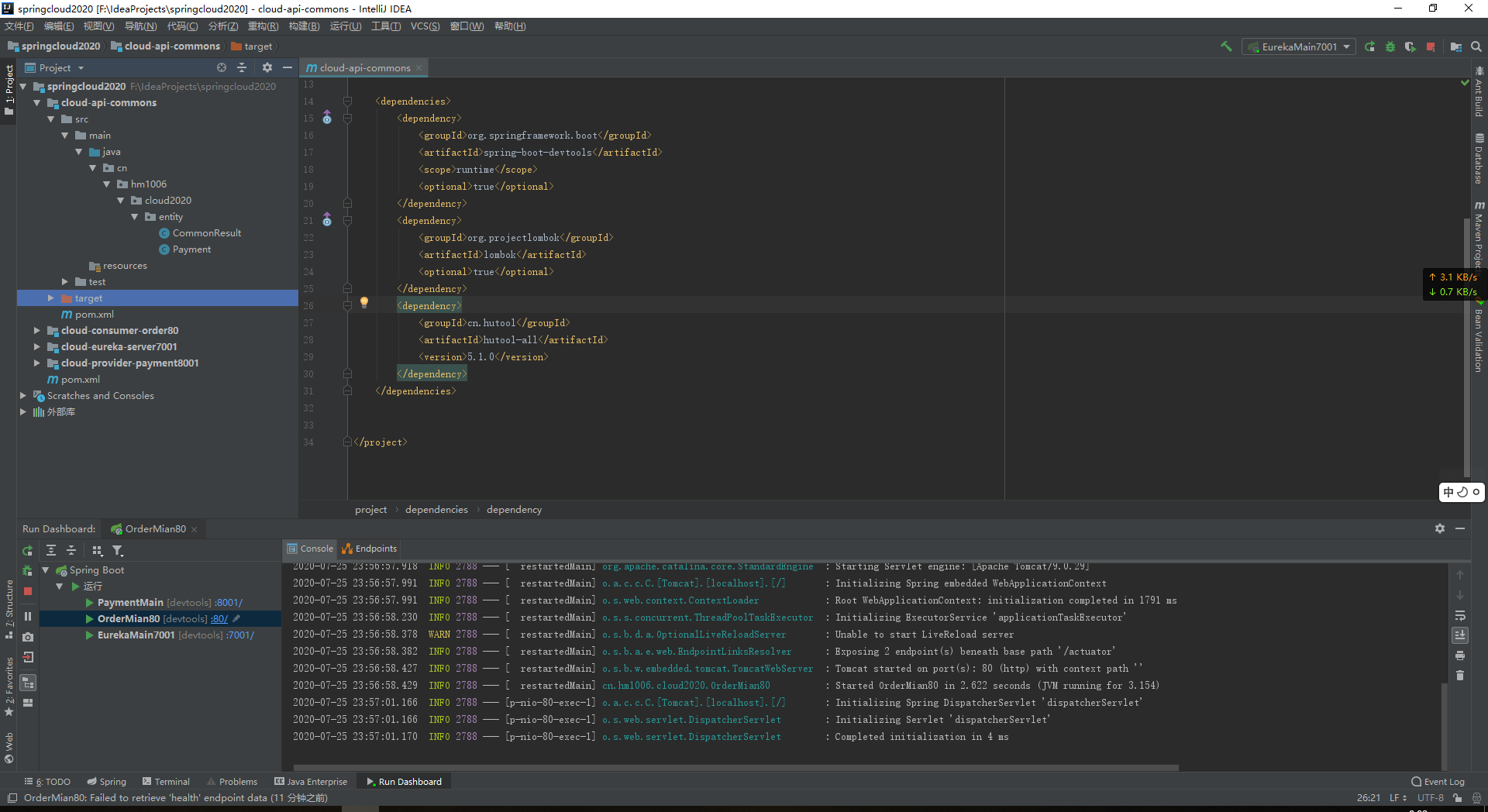Click the locate/scroll-from-source icon in Project panel
The image size is (1488, 812).
point(222,67)
